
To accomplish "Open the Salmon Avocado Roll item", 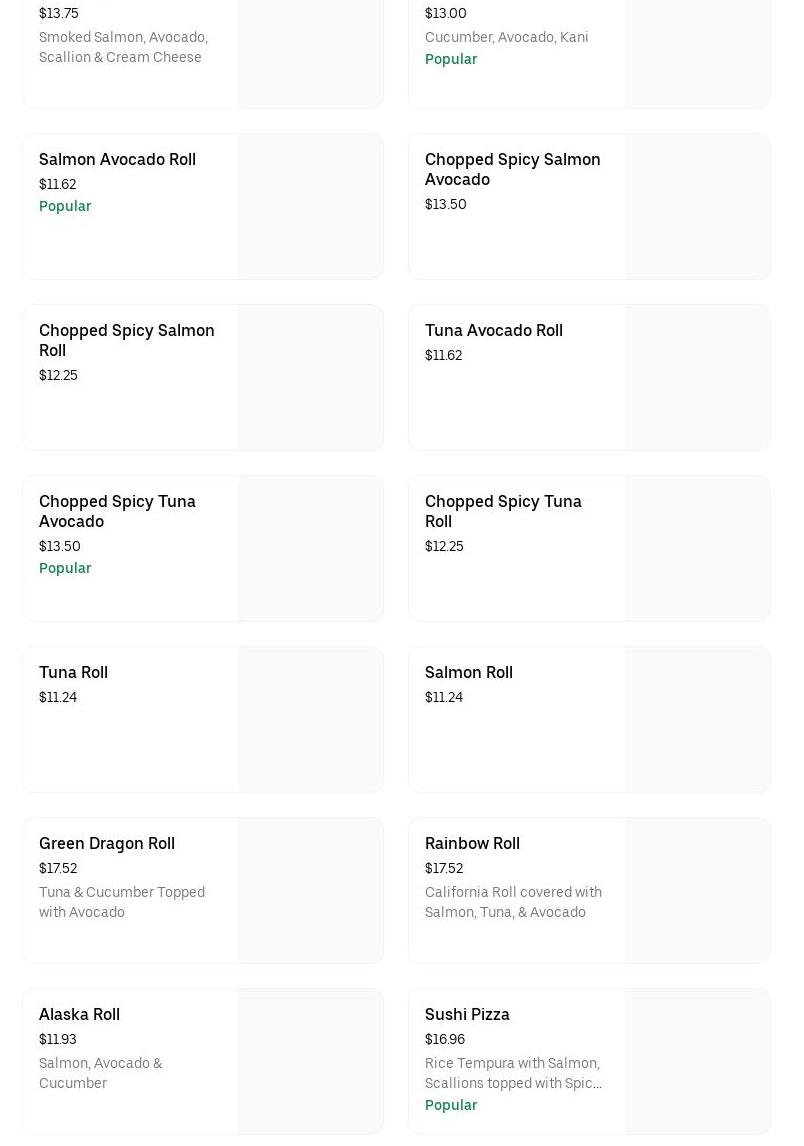I will pos(117,159).
